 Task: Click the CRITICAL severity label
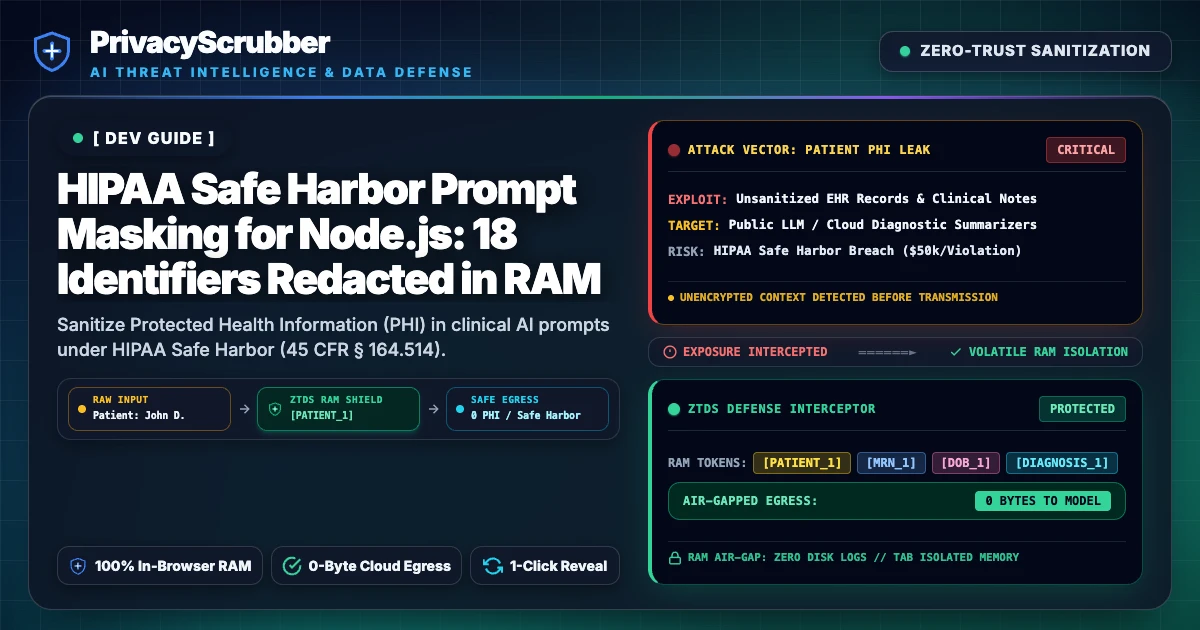click(x=1086, y=150)
